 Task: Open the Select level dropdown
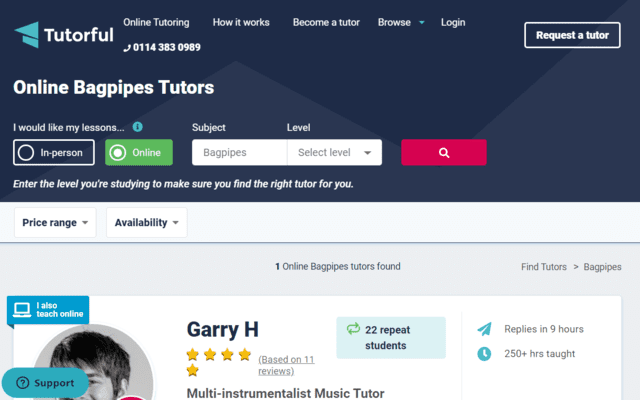click(334, 152)
